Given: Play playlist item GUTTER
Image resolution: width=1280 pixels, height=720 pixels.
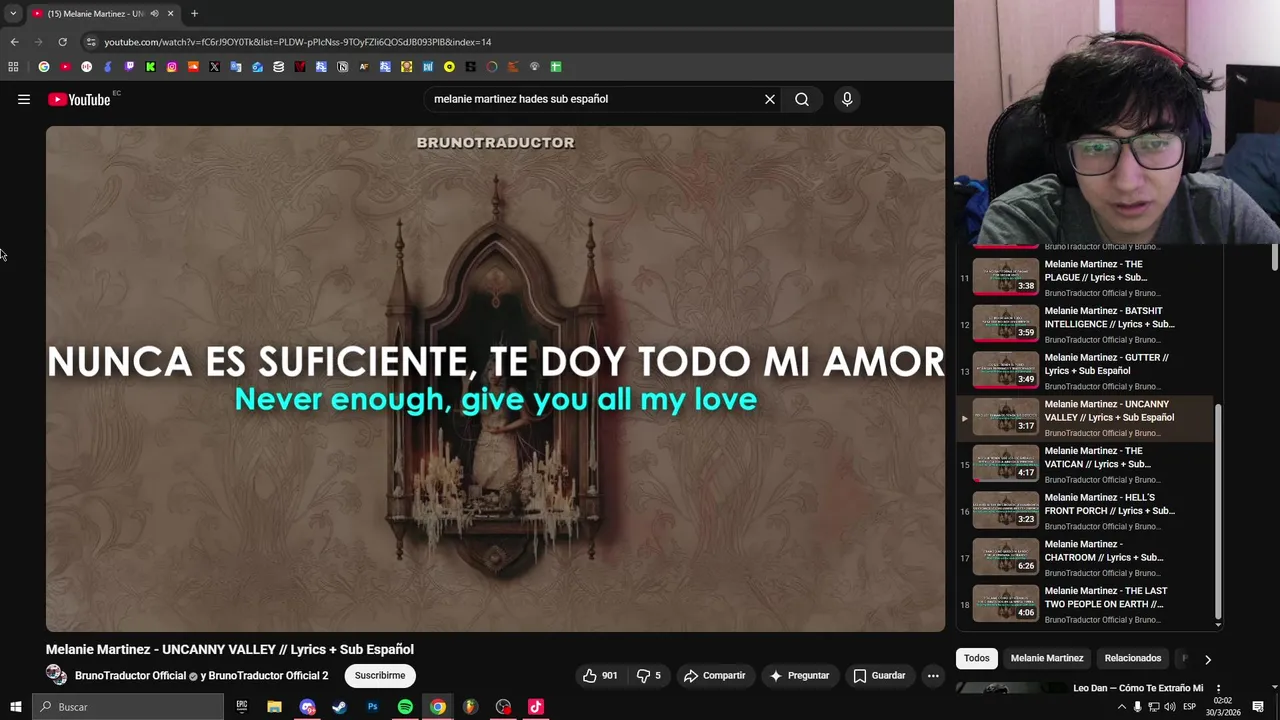Looking at the screenshot, I should 1086,371.
